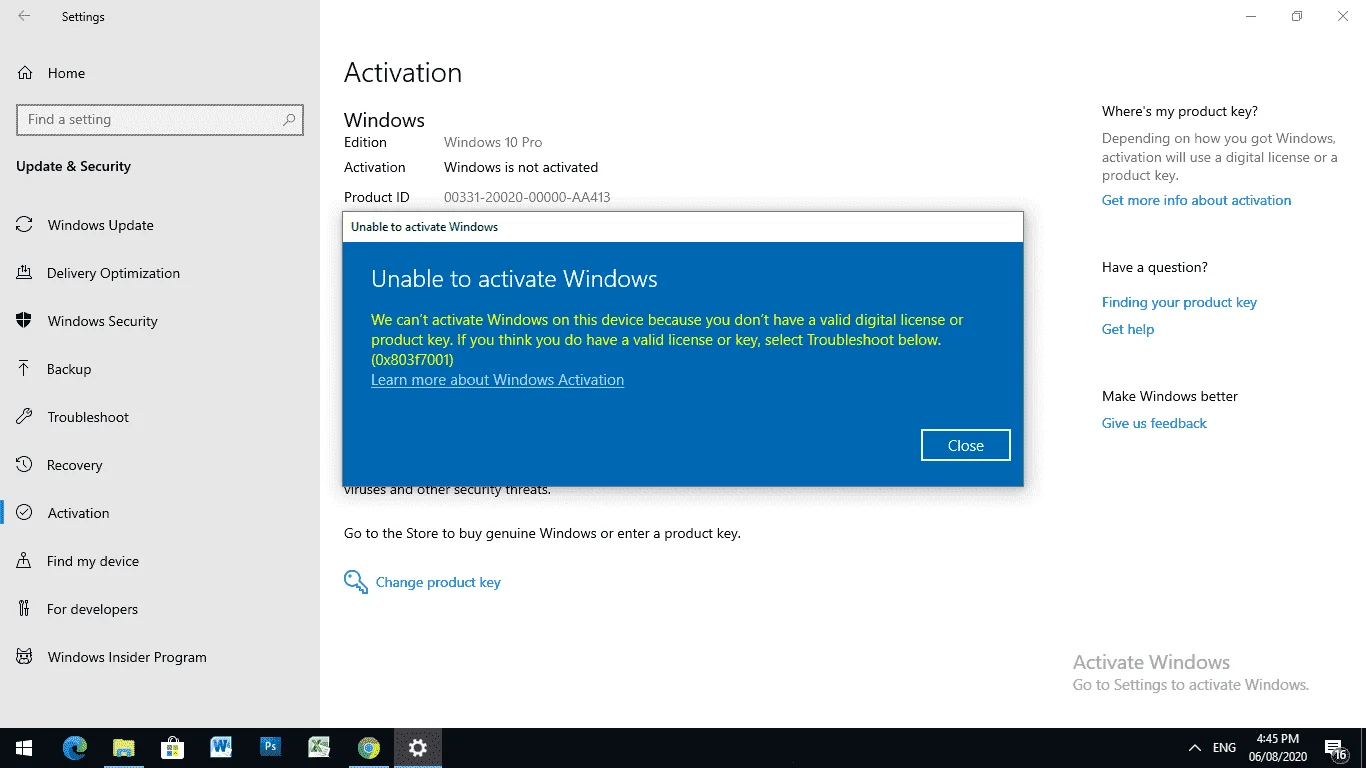Go to Backup settings
Viewport: 1366px width, 768px height.
(54, 369)
